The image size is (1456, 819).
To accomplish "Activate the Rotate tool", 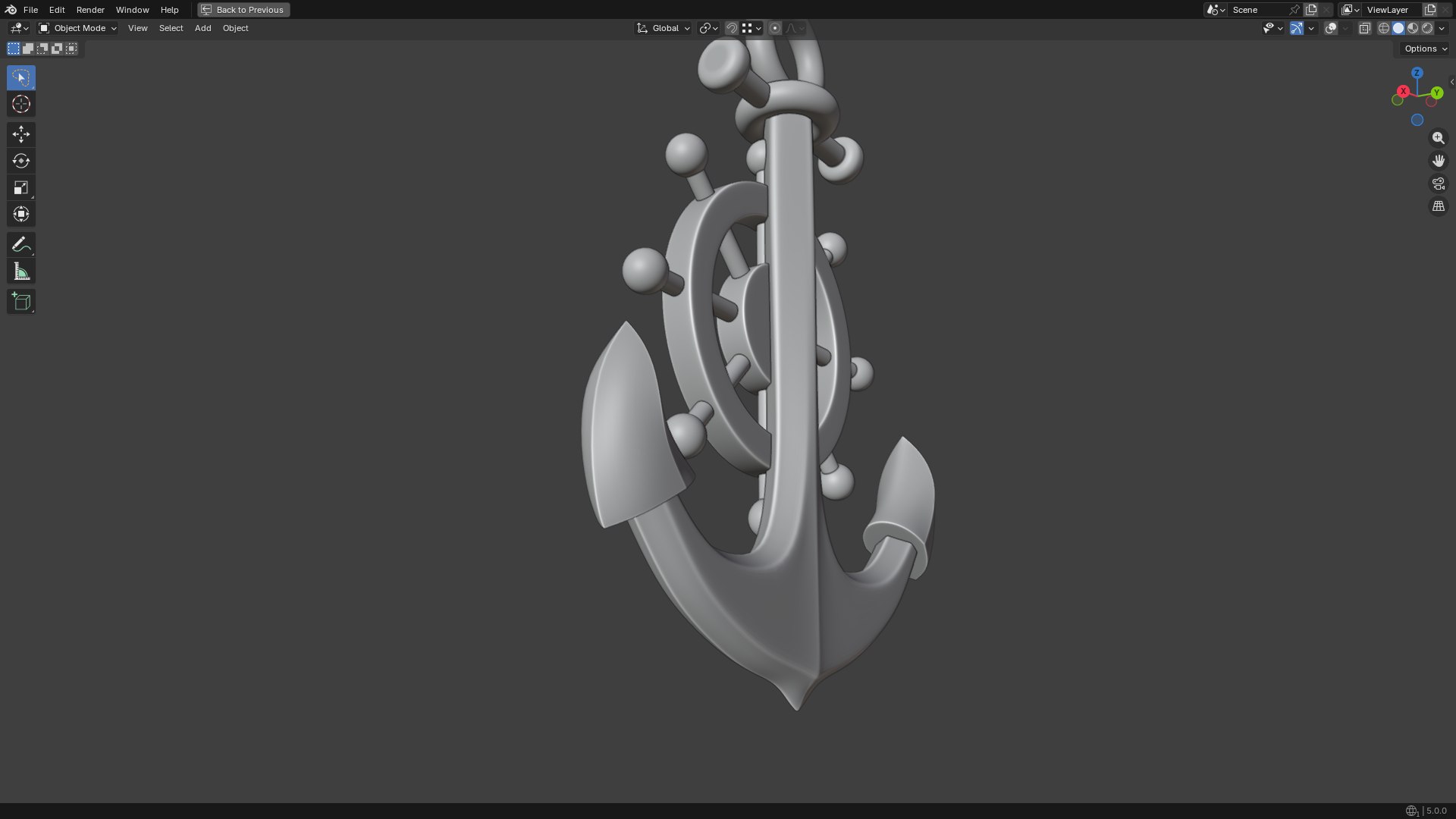I will (21, 161).
